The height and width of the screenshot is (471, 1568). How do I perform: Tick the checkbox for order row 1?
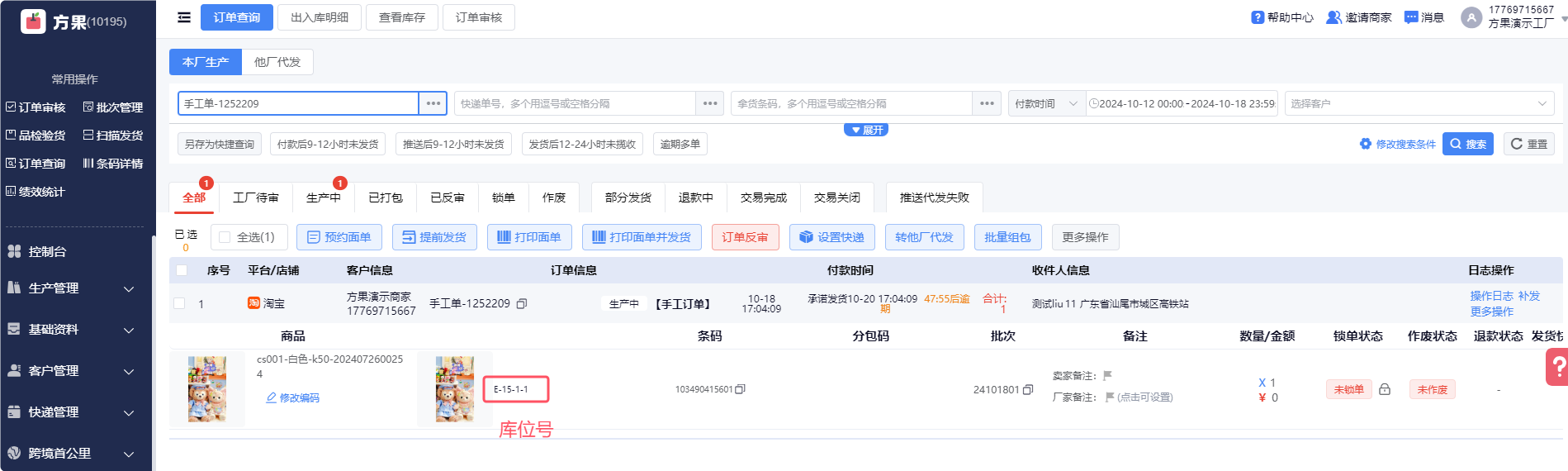click(179, 303)
